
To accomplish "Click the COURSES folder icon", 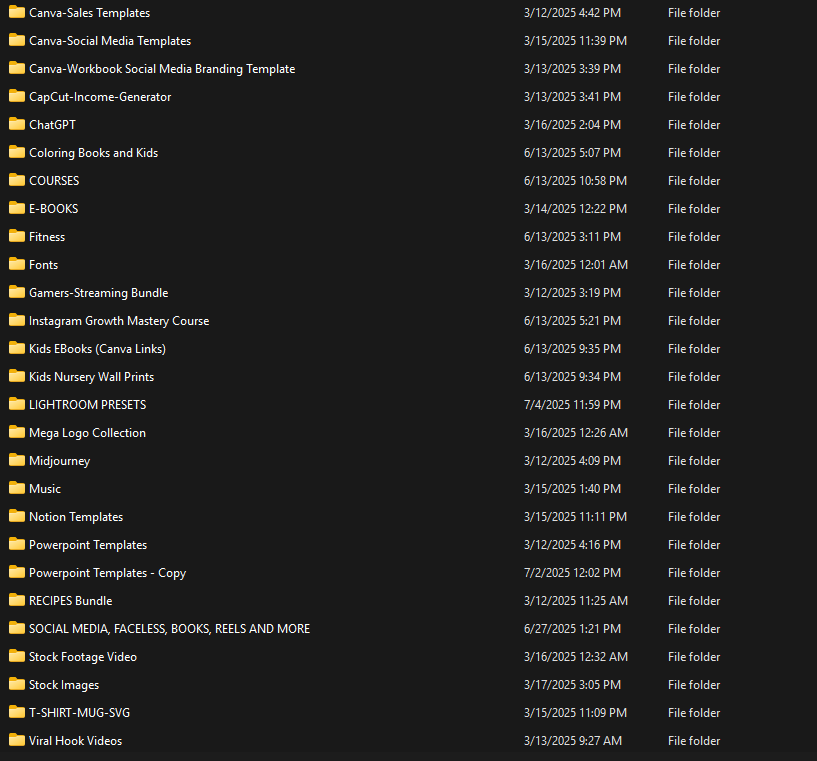I will click(17, 180).
